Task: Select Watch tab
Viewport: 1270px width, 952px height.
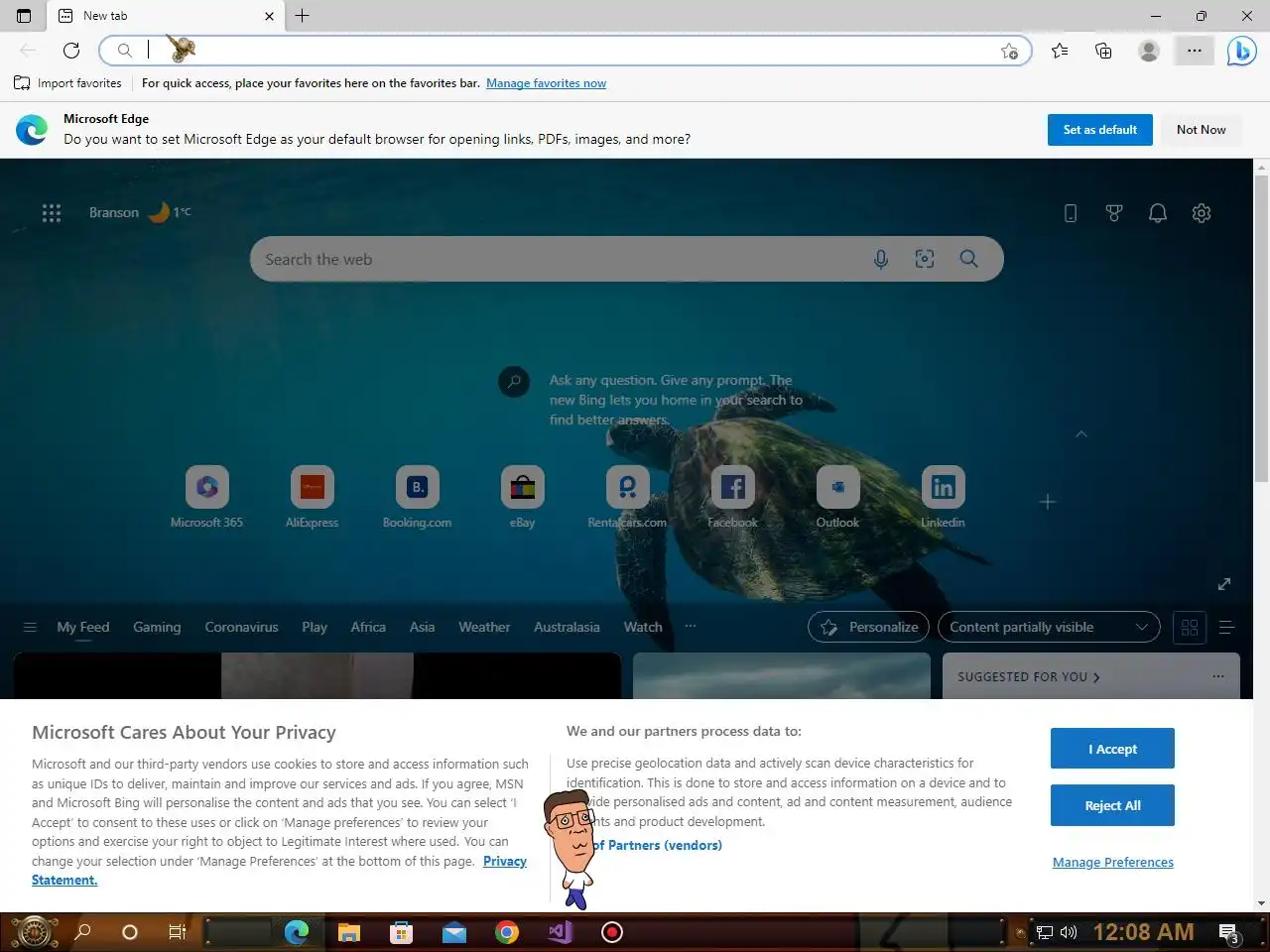Action: pyautogui.click(x=643, y=627)
